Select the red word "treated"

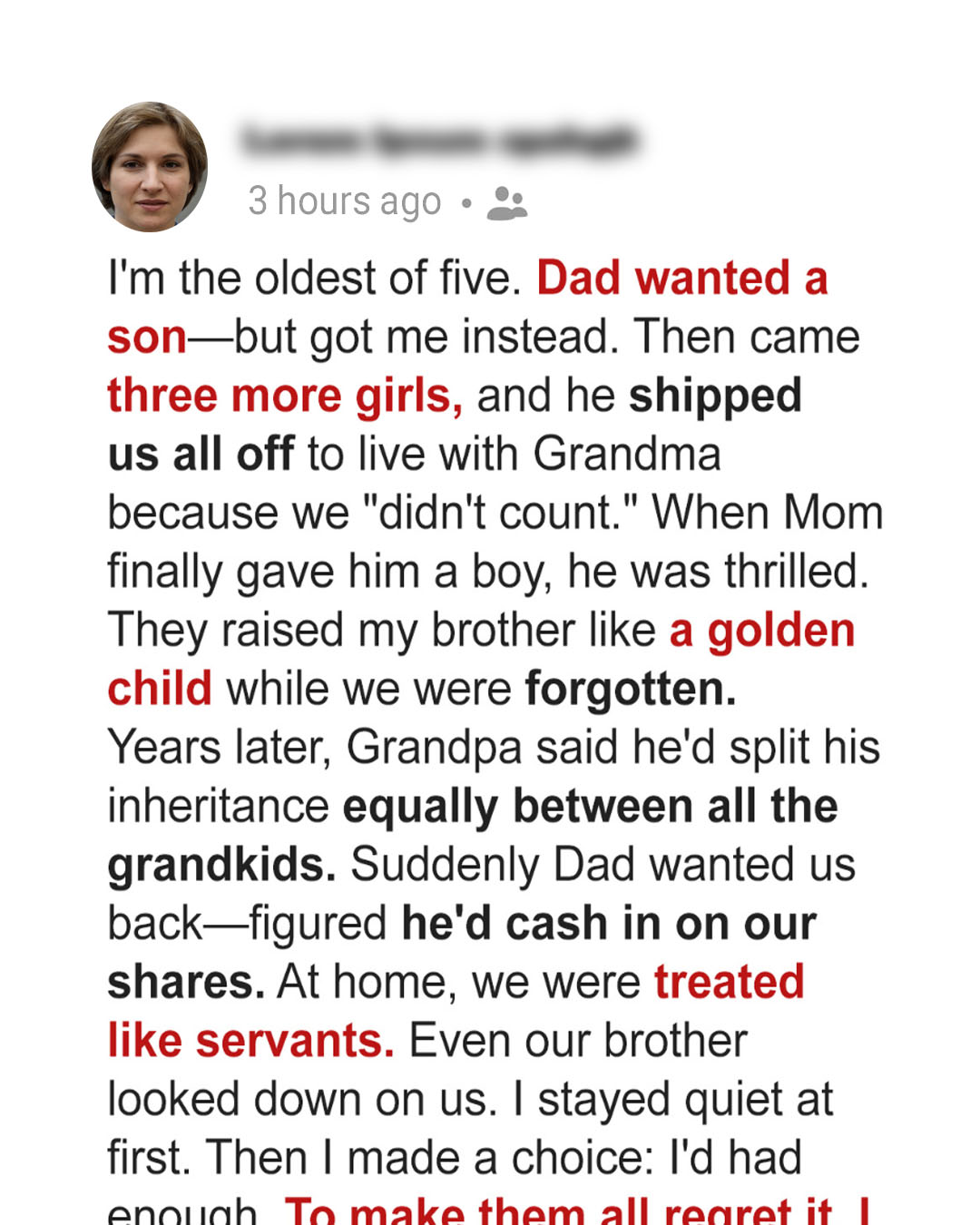[730, 982]
